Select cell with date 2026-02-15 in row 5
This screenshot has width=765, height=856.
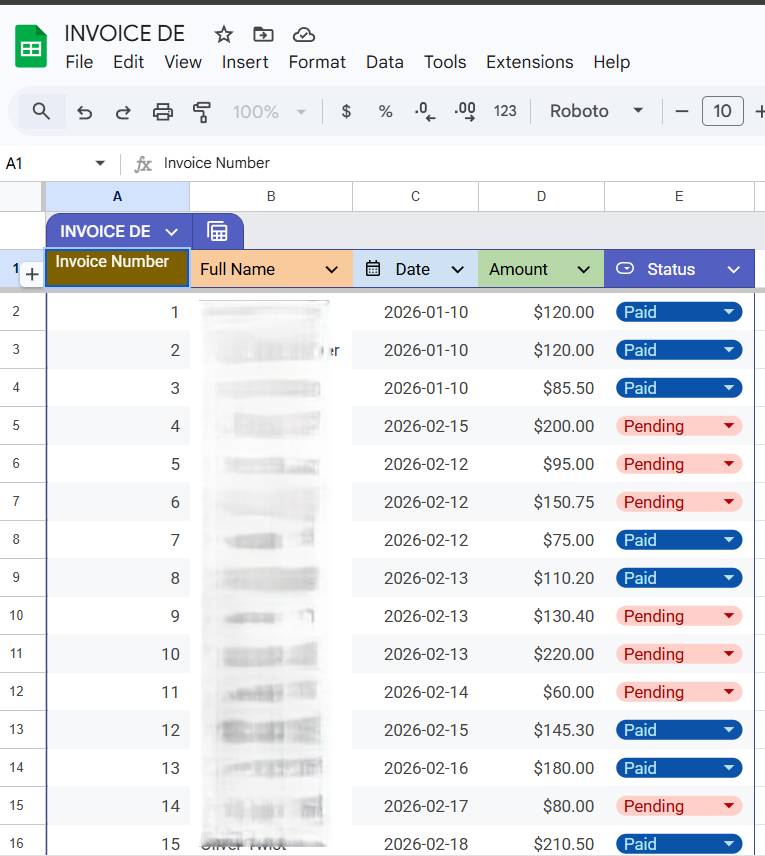click(x=416, y=426)
